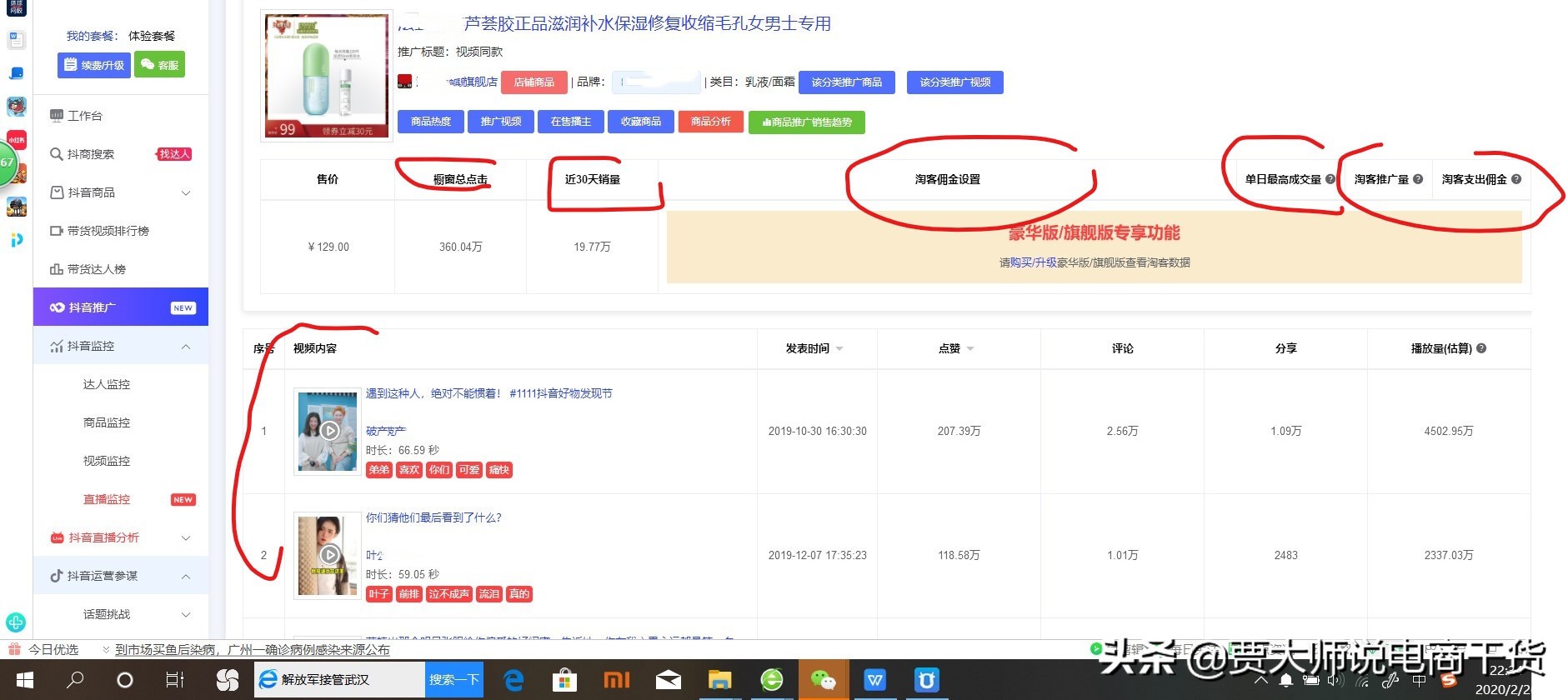Switch to the 商品热度 tab
This screenshot has width=1568, height=700.
point(431,122)
